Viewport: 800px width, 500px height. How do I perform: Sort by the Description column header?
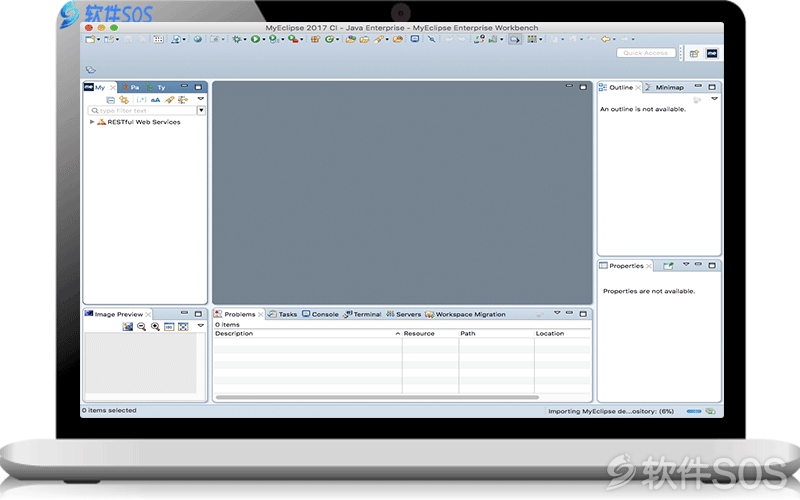[308, 334]
